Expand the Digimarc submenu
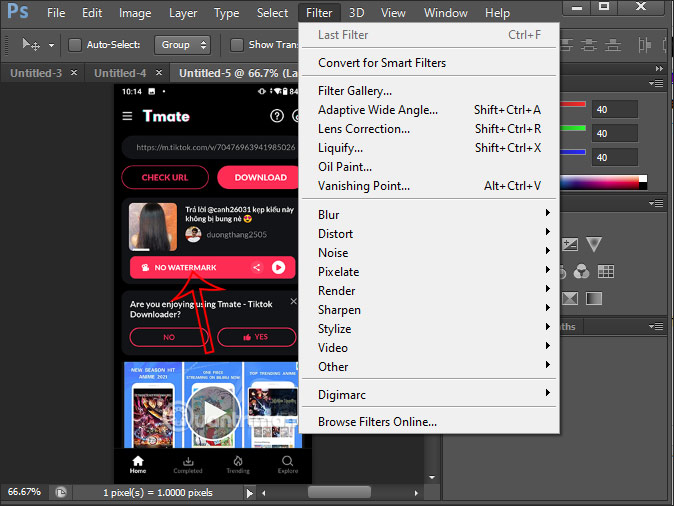 [x=429, y=395]
